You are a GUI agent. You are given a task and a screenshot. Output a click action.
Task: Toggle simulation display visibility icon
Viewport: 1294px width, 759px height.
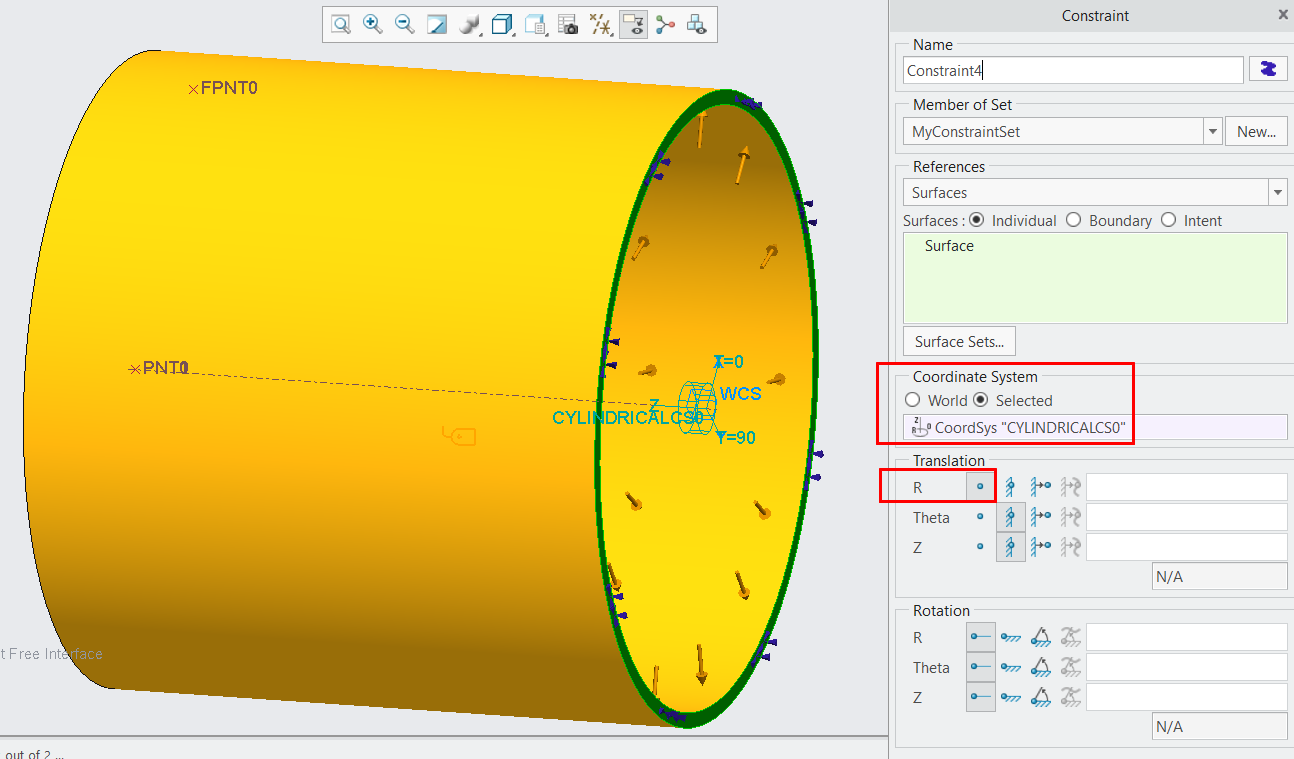pyautogui.click(x=633, y=24)
